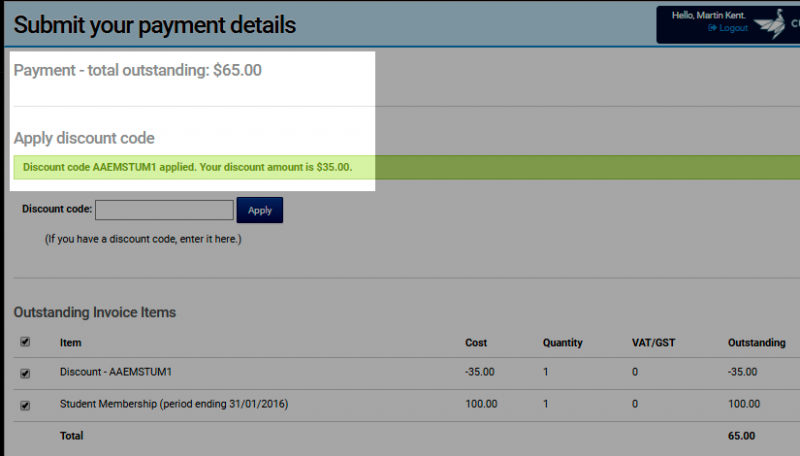Uncheck the Discount - AAEMSTUM1 checkbox
Screen dimensions: 800x456
coord(25,373)
